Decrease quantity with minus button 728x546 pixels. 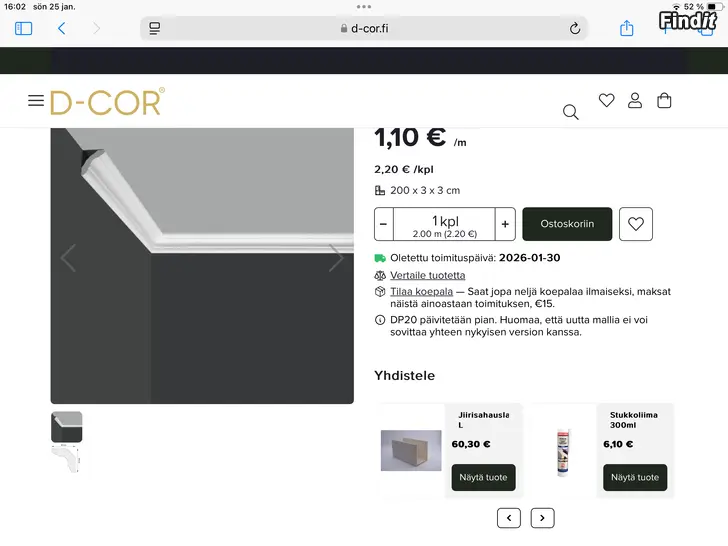pos(384,224)
